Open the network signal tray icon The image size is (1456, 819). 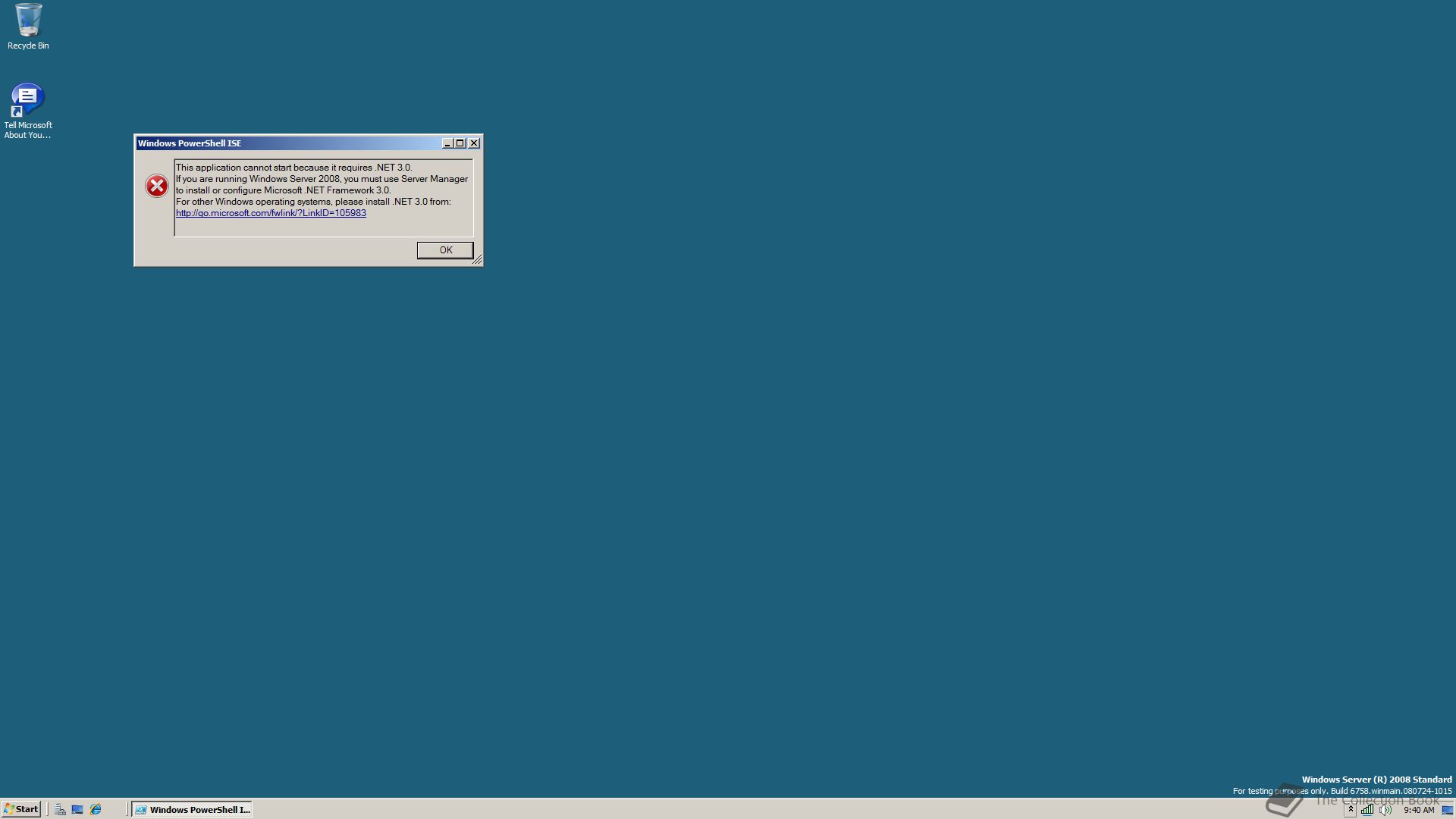coord(1367,810)
